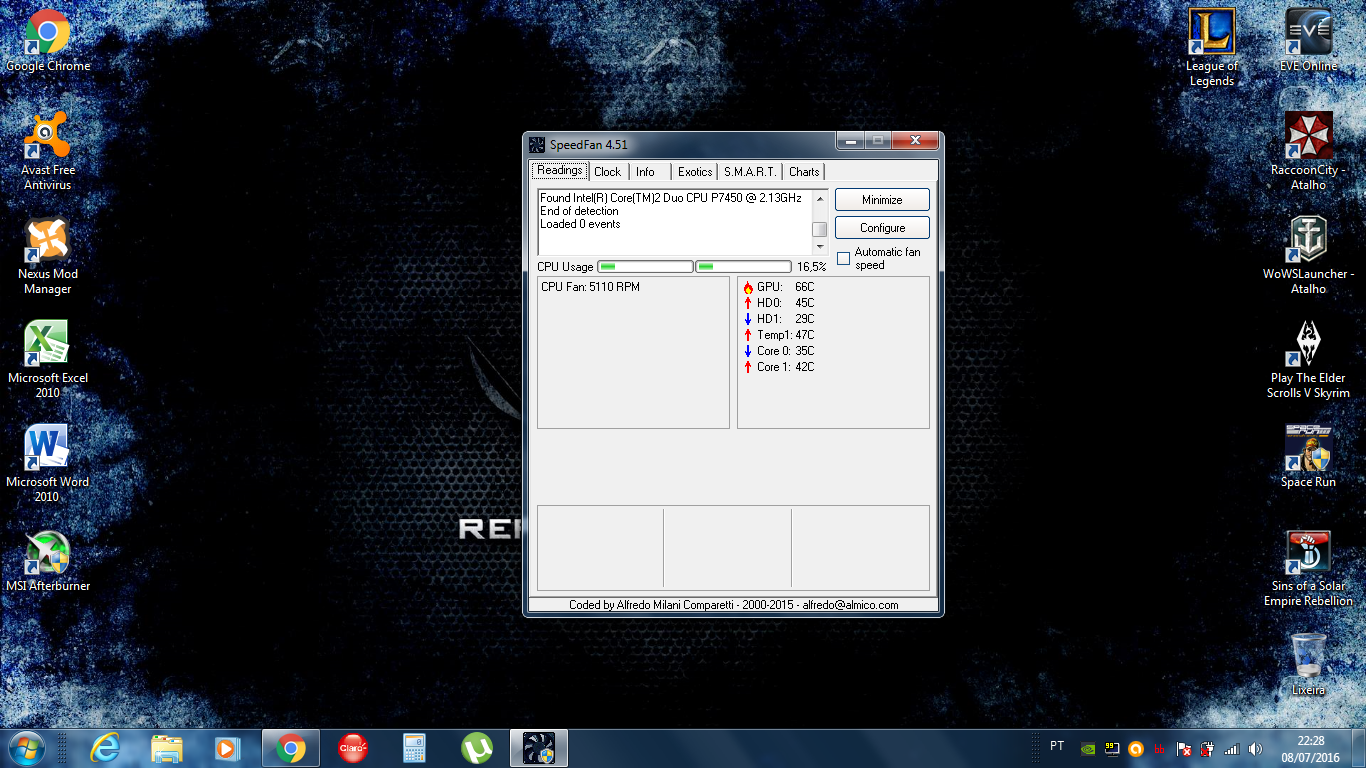Open Windows Media Player from taskbar
1366x768 pixels.
[x=229, y=748]
